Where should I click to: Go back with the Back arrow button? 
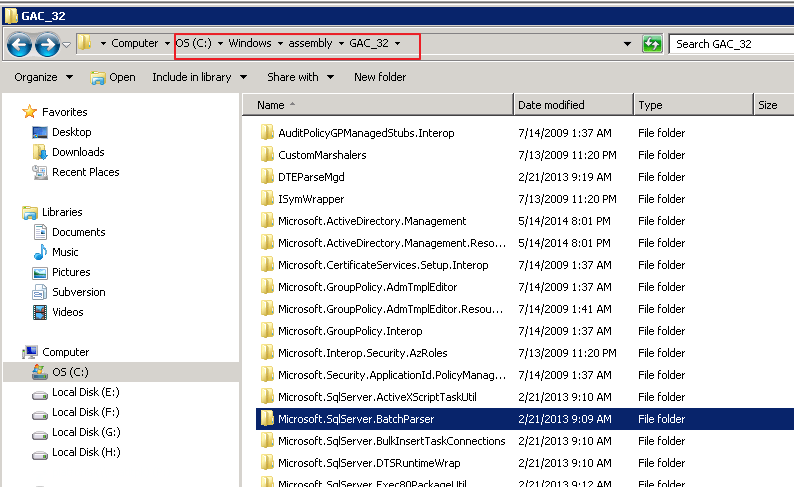pos(19,45)
